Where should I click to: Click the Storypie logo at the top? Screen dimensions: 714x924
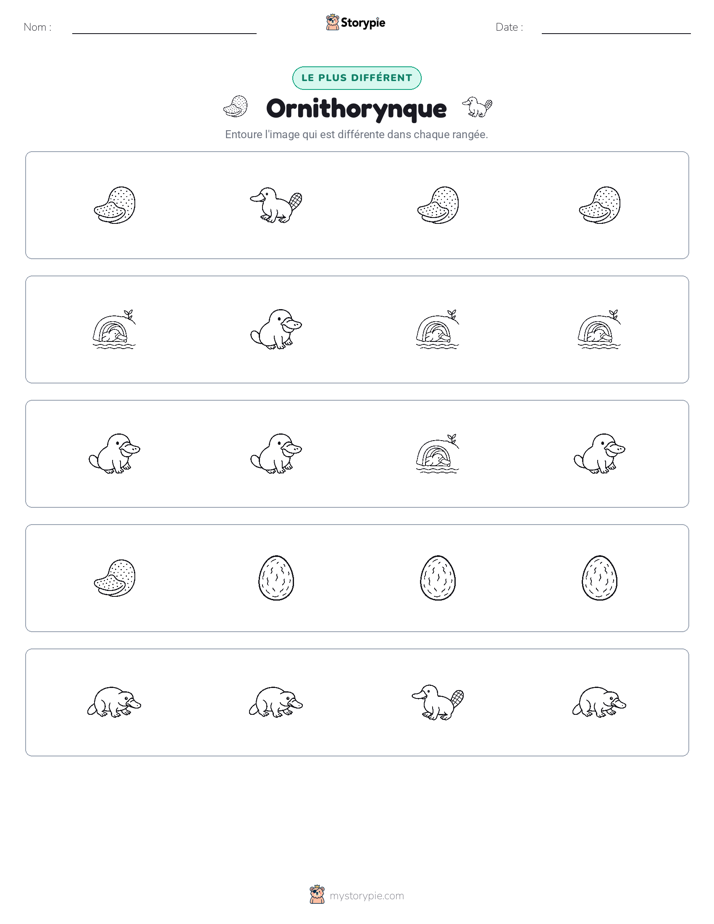tap(356, 22)
